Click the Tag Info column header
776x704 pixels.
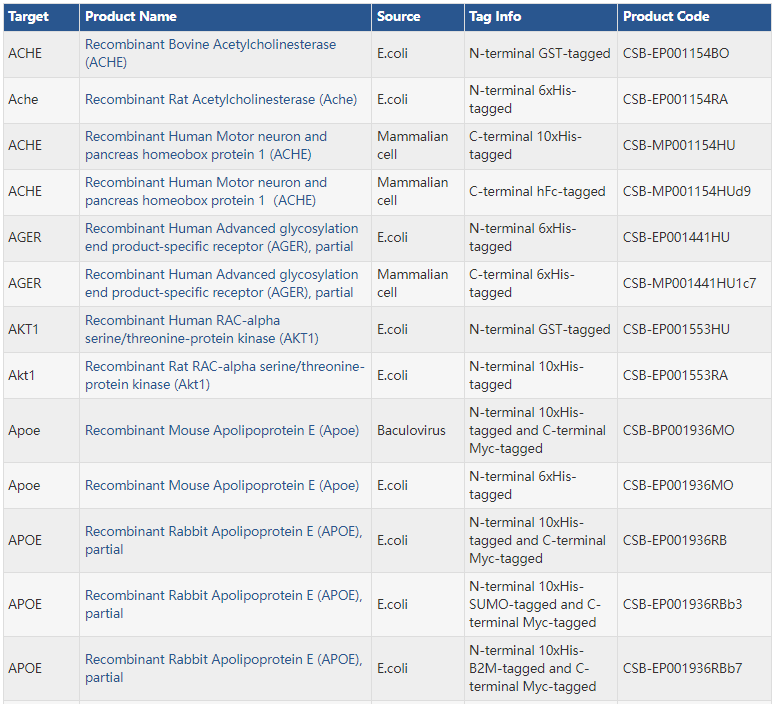click(495, 16)
